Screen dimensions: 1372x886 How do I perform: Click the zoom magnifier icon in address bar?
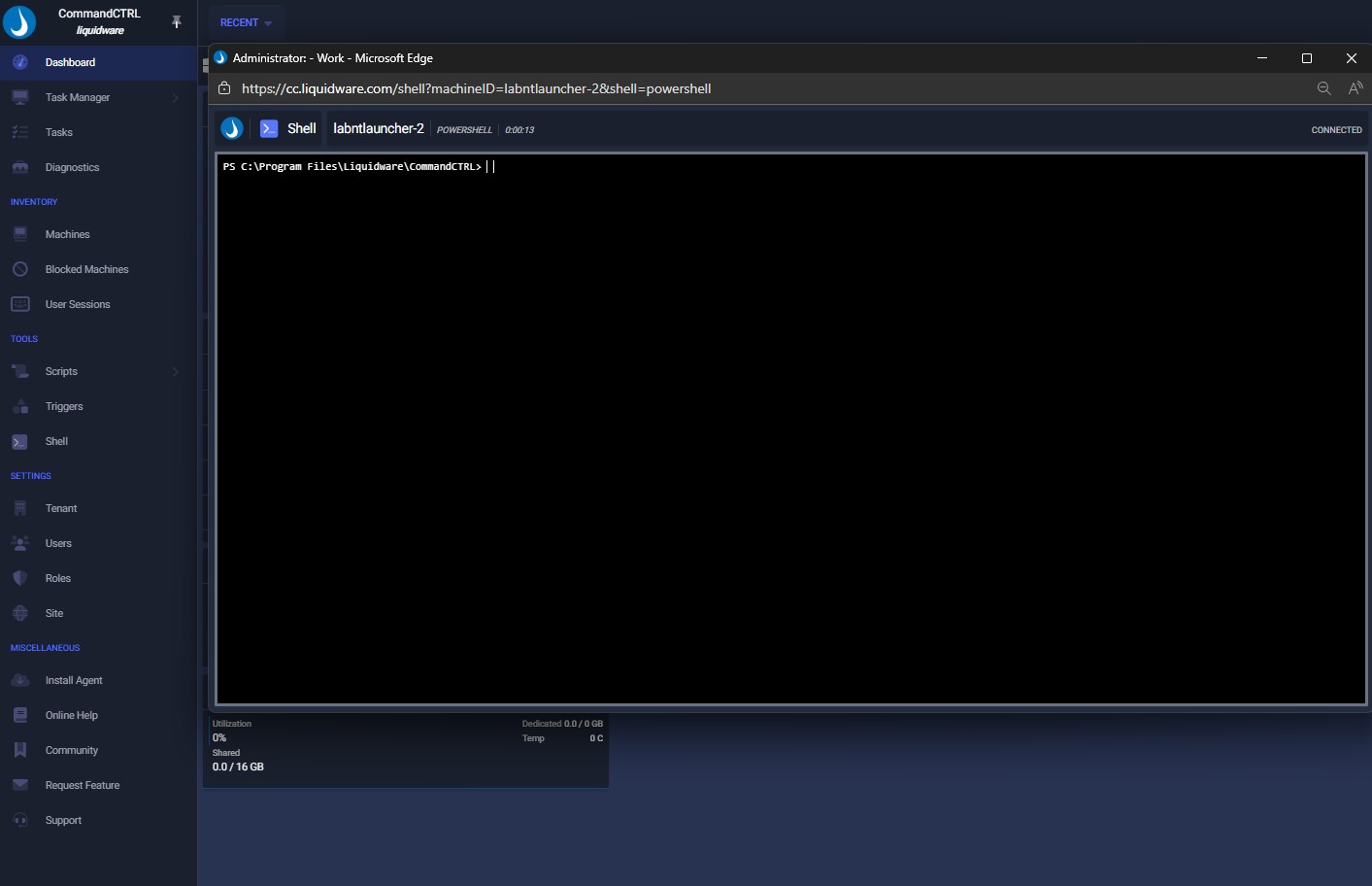tap(1323, 88)
